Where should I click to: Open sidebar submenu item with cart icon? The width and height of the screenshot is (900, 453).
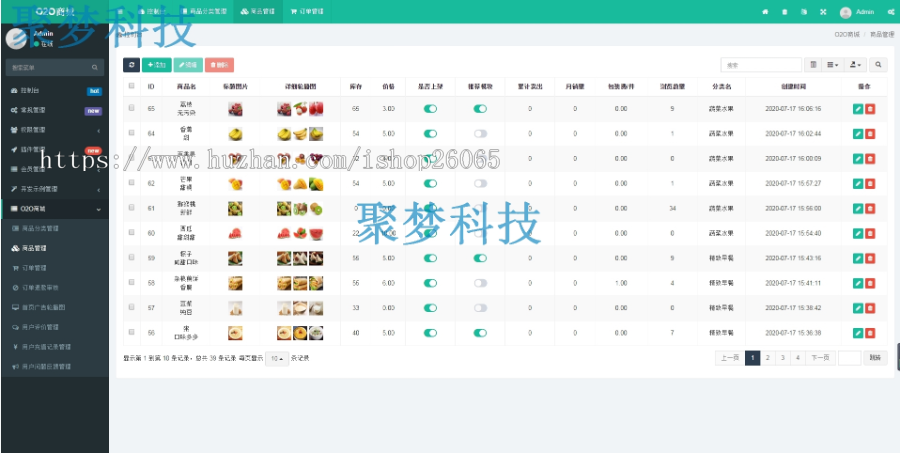(x=55, y=268)
